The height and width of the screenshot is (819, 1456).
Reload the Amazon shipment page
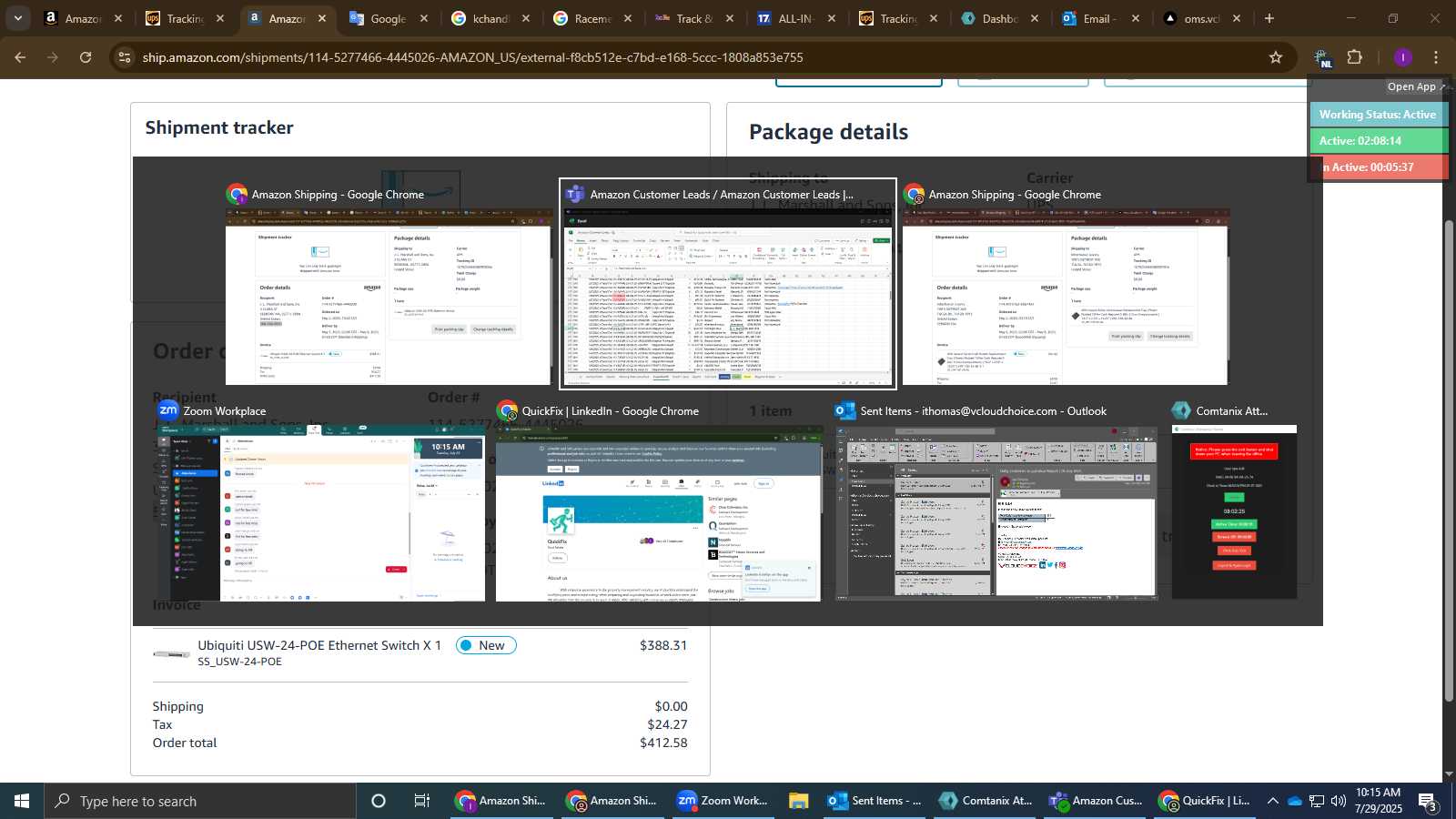coord(86,57)
